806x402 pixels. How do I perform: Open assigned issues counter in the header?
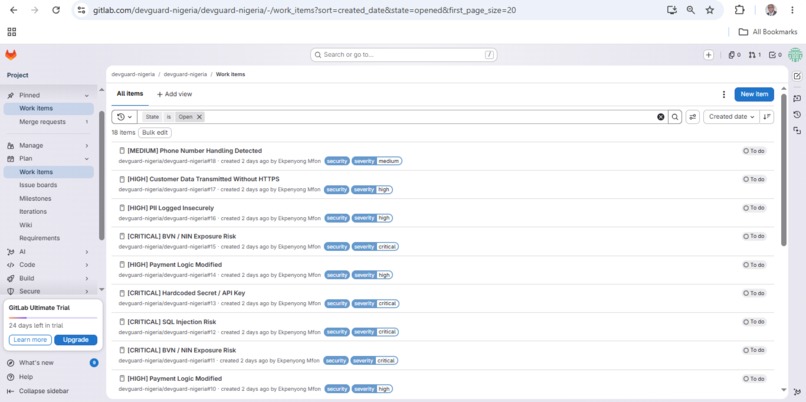[x=735, y=55]
